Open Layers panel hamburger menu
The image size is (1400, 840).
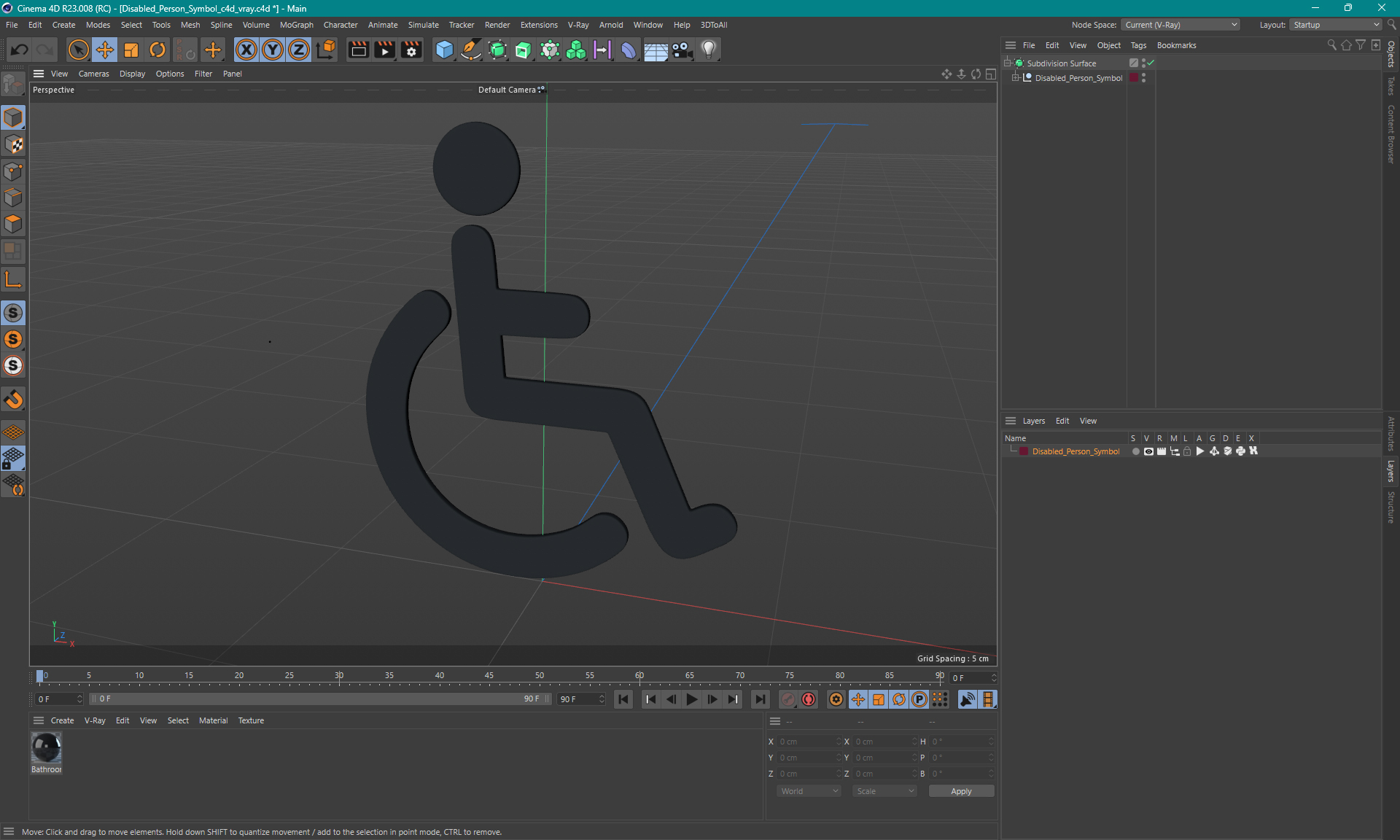(1011, 421)
